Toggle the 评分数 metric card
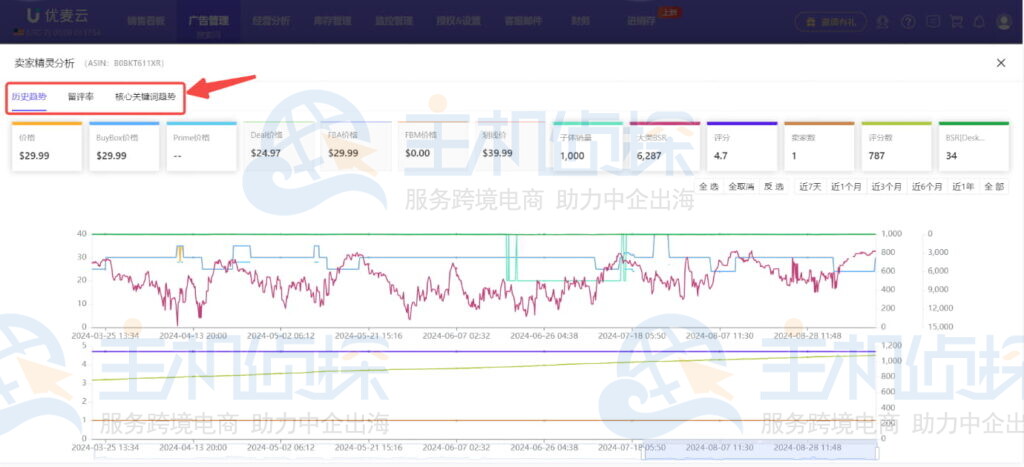Image resolution: width=1024 pixels, height=467 pixels. tap(896, 146)
